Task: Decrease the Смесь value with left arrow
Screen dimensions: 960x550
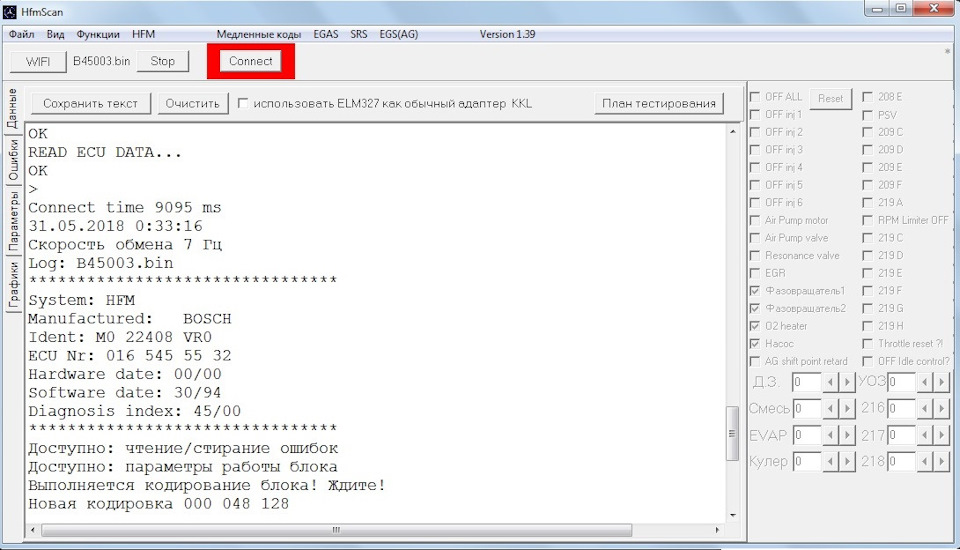Action: pos(830,409)
